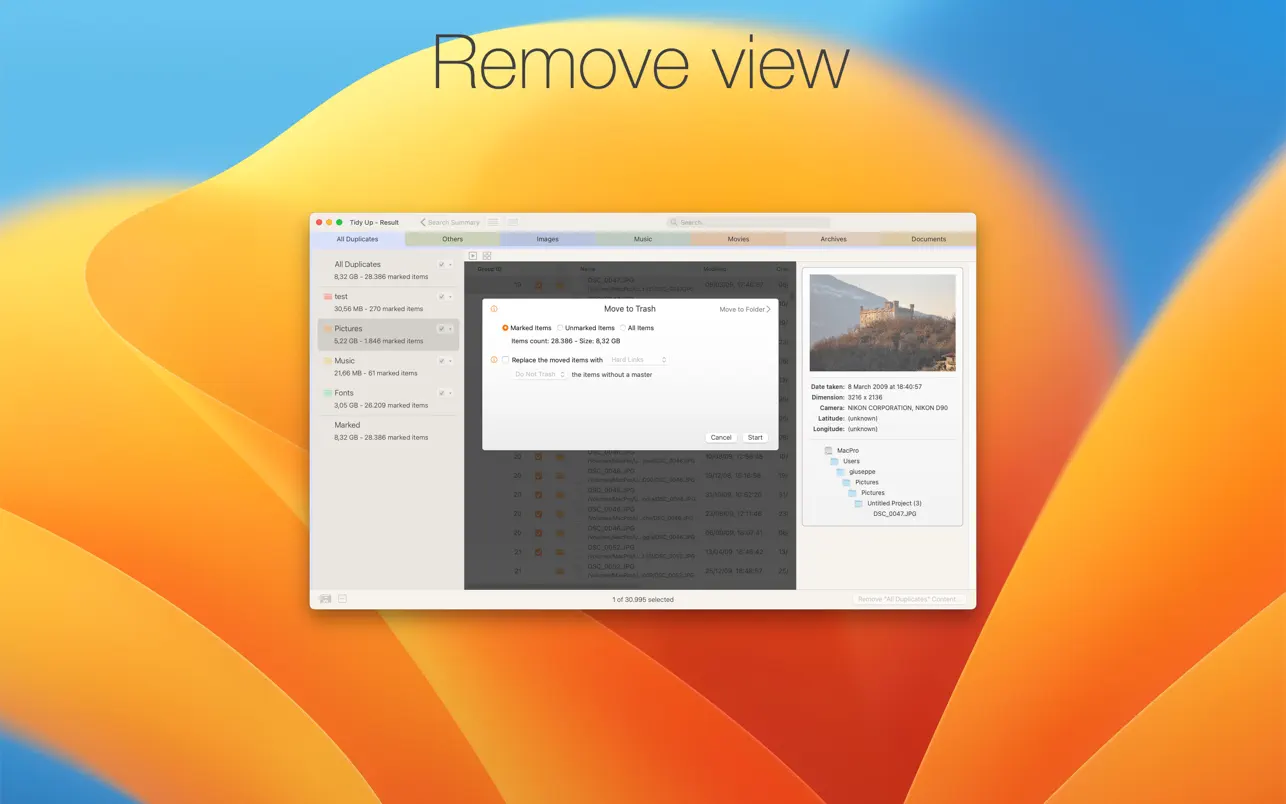Screen dimensions: 1286x804
Task: Click Remove "All Duplicates" Content button
Action: (x=910, y=599)
